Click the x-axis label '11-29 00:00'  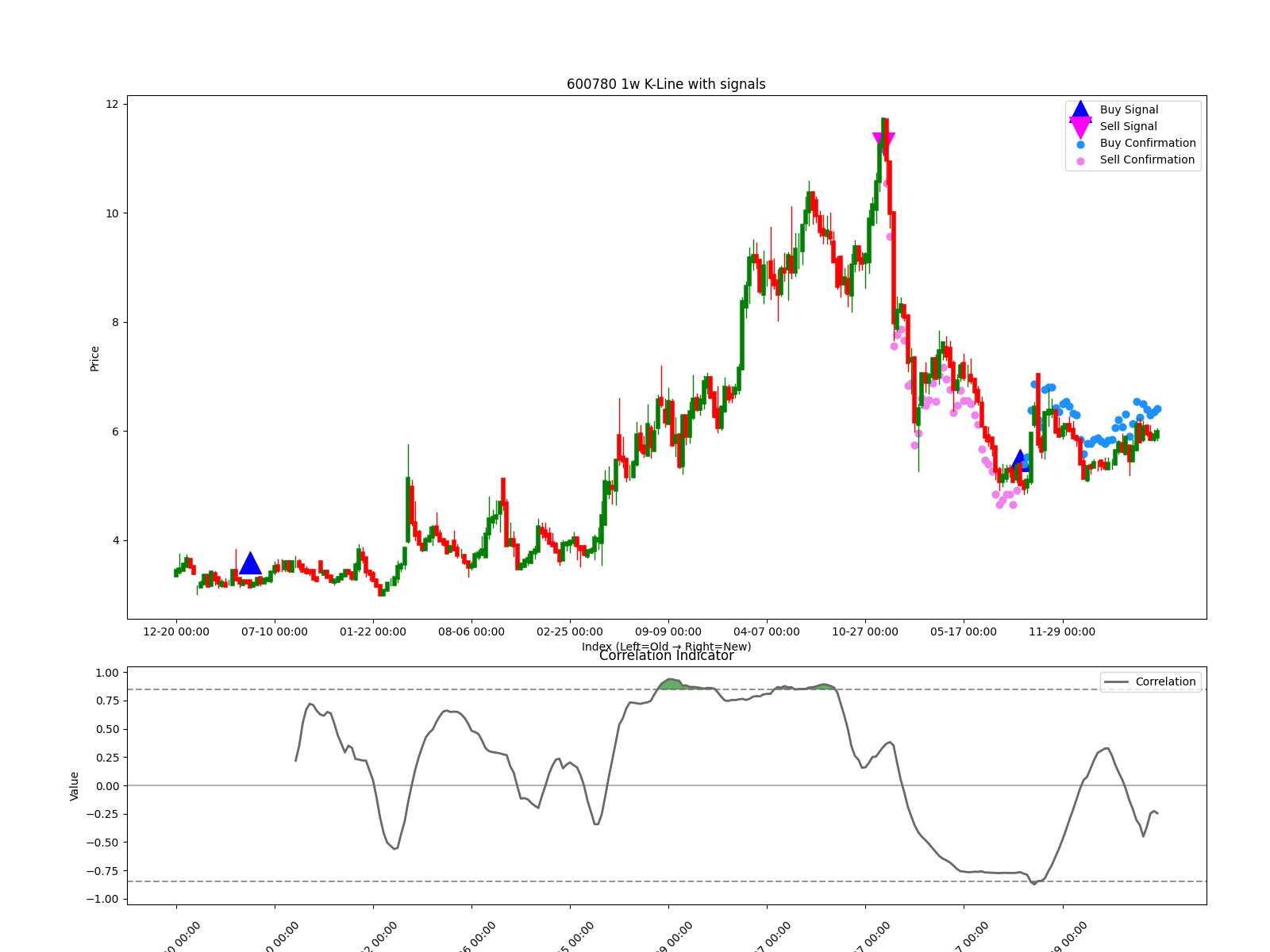click(x=1062, y=632)
